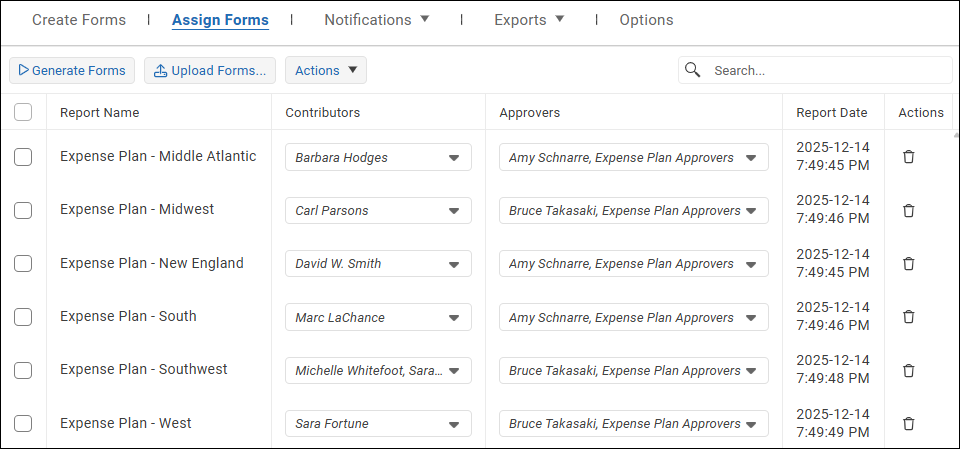
Task: Click the Upload Forms button
Action: [x=210, y=70]
